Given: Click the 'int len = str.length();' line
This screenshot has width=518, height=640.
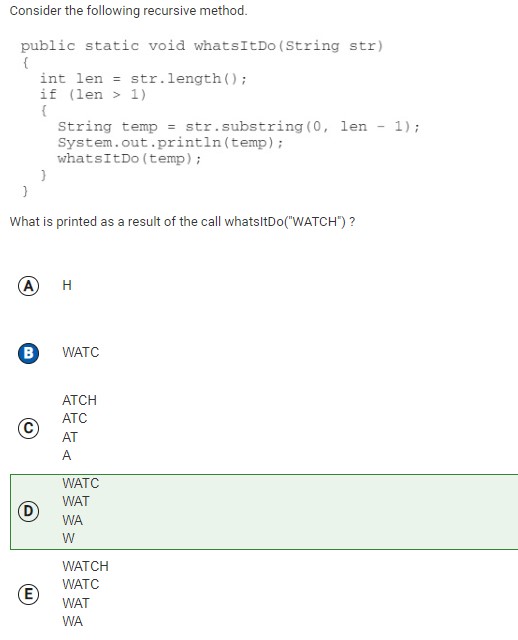Looking at the screenshot, I should coord(143,78).
